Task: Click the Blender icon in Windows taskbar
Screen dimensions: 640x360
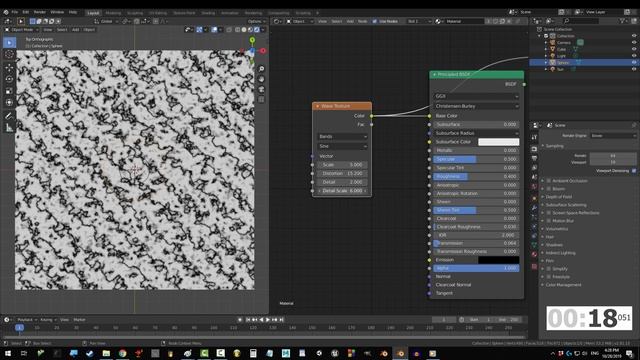Action: 400,353
